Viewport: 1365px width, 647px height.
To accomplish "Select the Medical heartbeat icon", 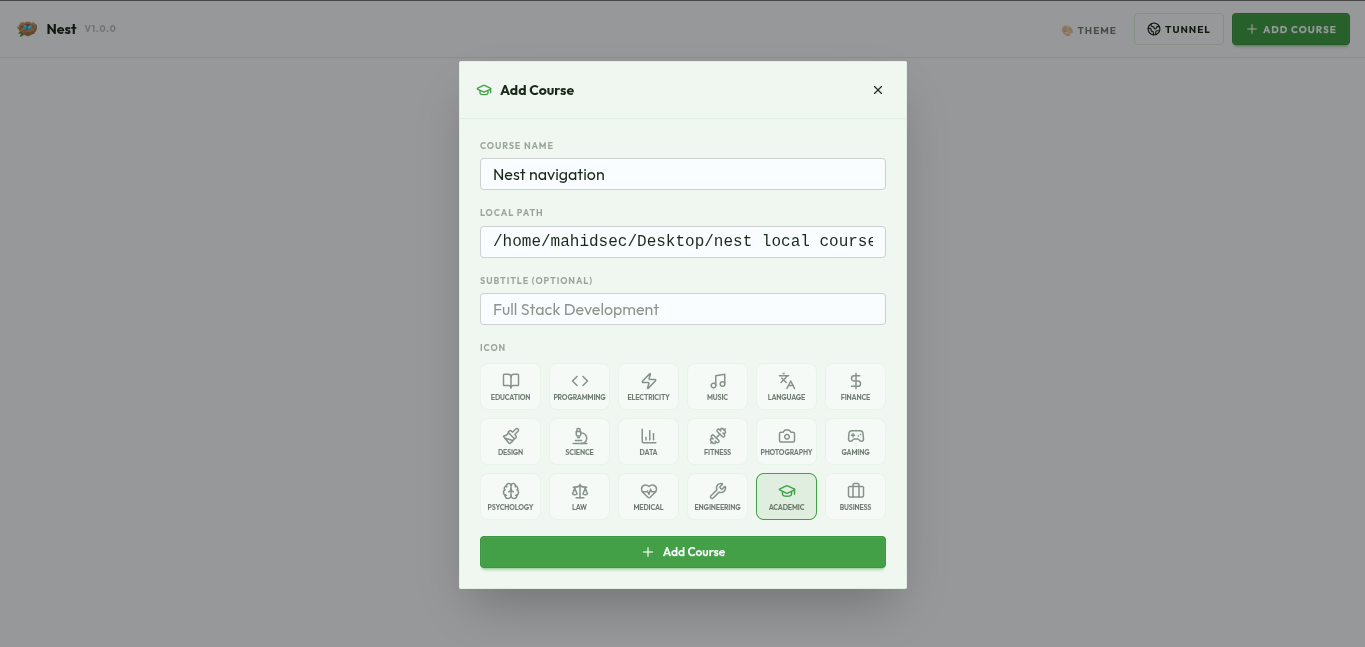I will 648,496.
